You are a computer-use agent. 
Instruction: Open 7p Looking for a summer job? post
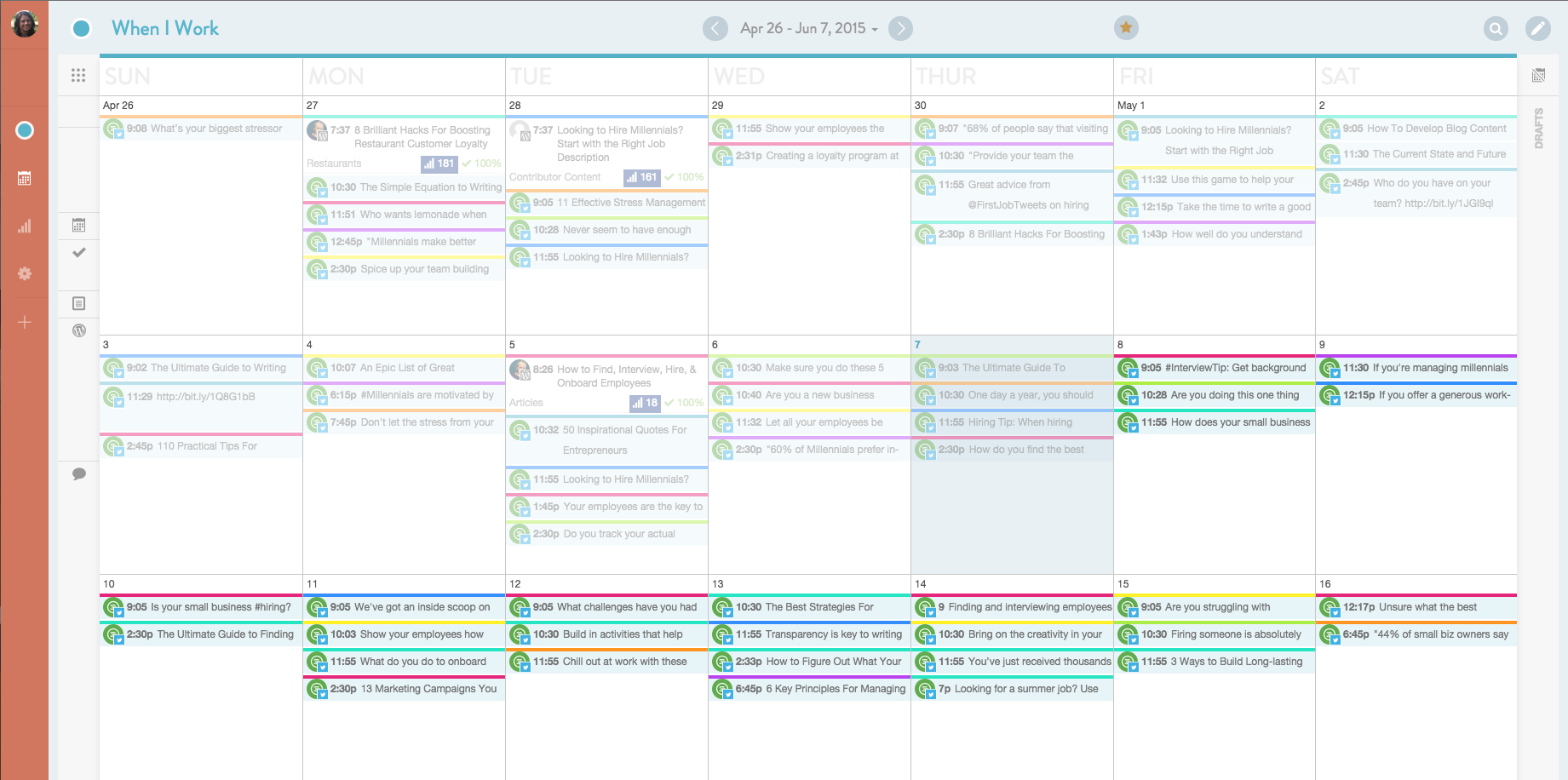(x=1013, y=689)
